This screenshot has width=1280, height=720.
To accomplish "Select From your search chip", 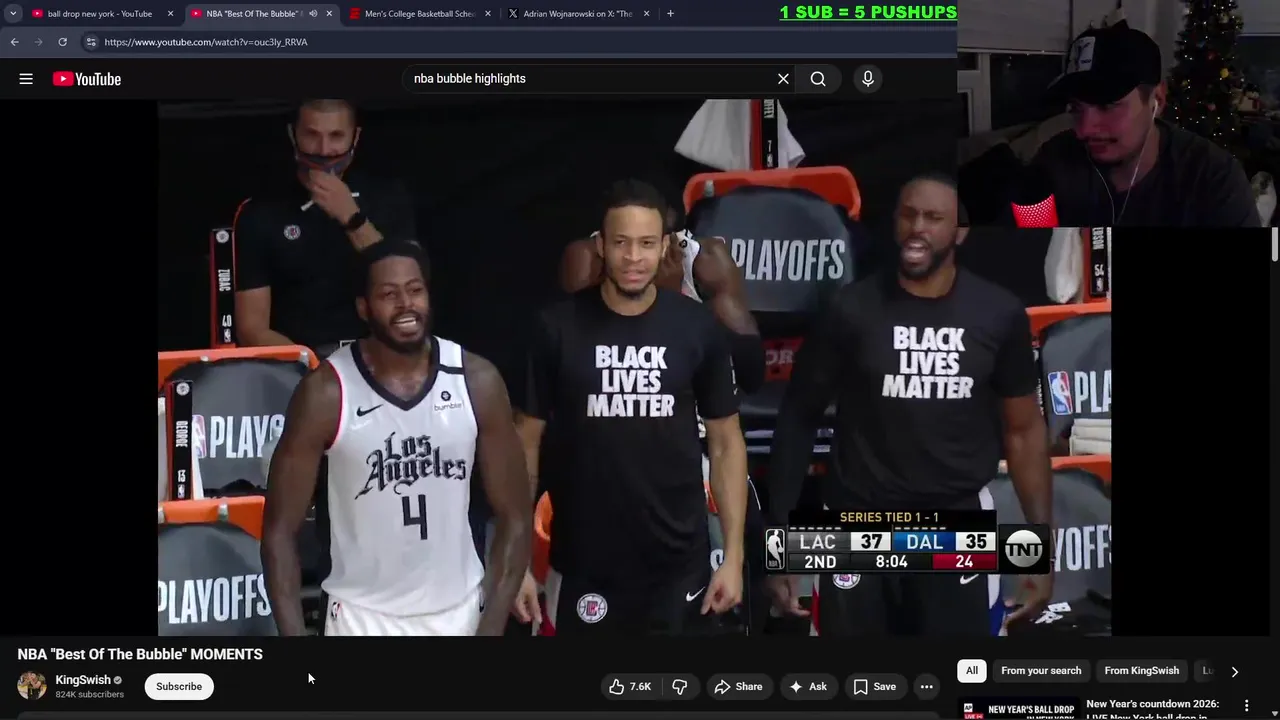I will click(x=1041, y=671).
